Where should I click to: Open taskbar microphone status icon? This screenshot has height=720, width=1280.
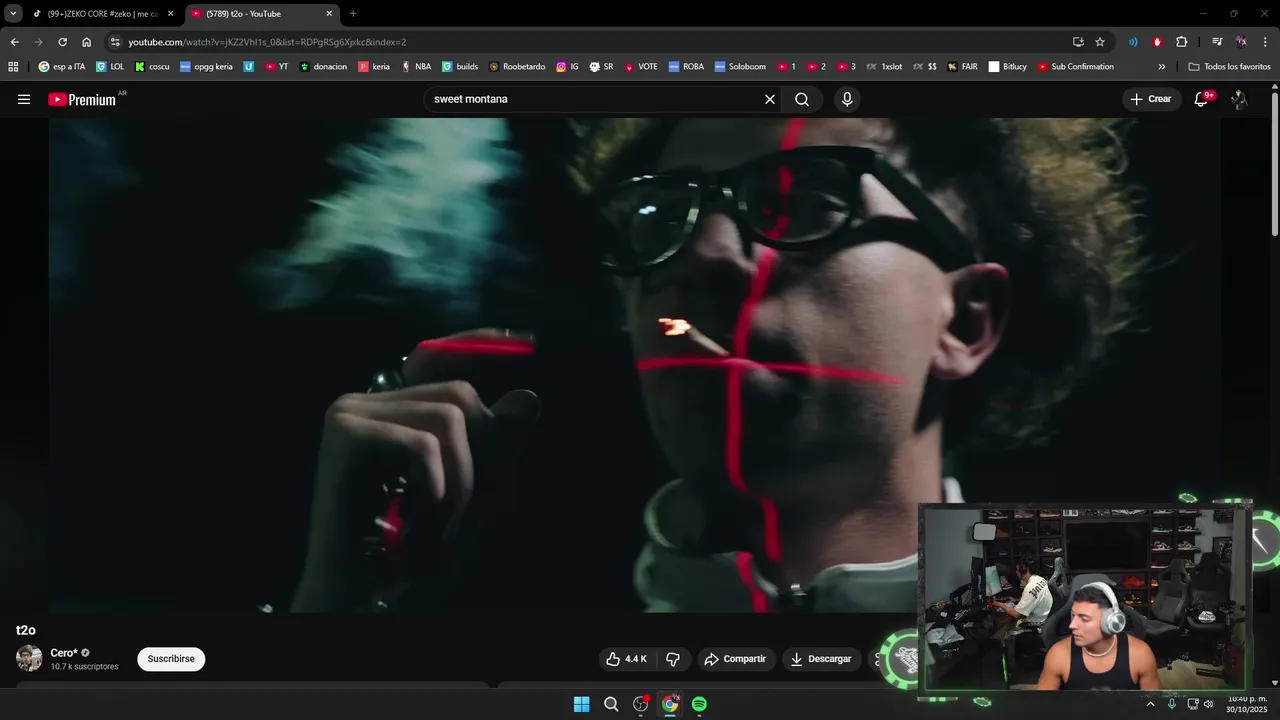coord(1172,704)
